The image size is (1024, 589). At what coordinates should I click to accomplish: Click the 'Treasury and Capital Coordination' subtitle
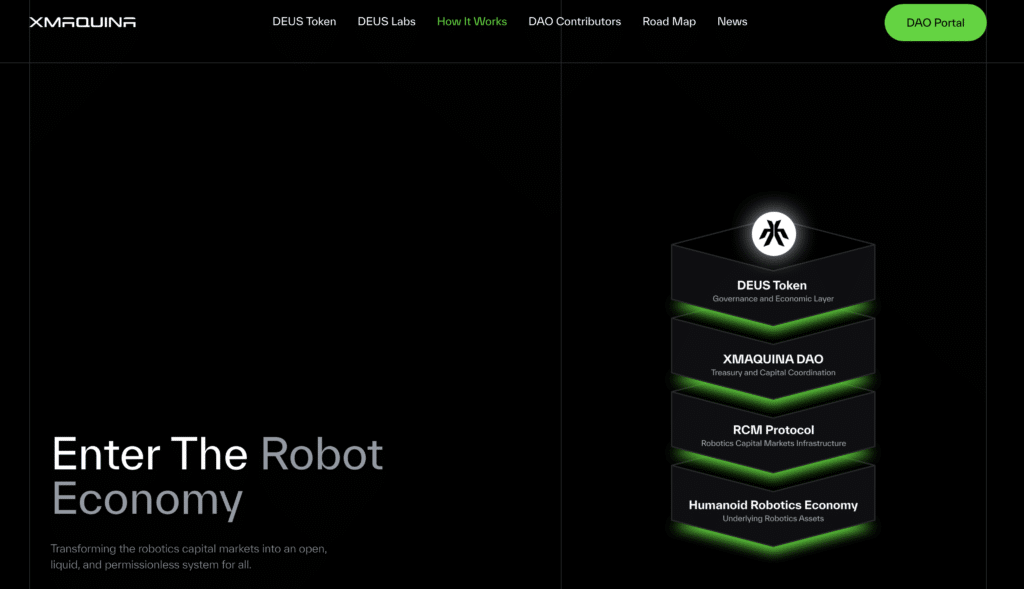(x=773, y=372)
